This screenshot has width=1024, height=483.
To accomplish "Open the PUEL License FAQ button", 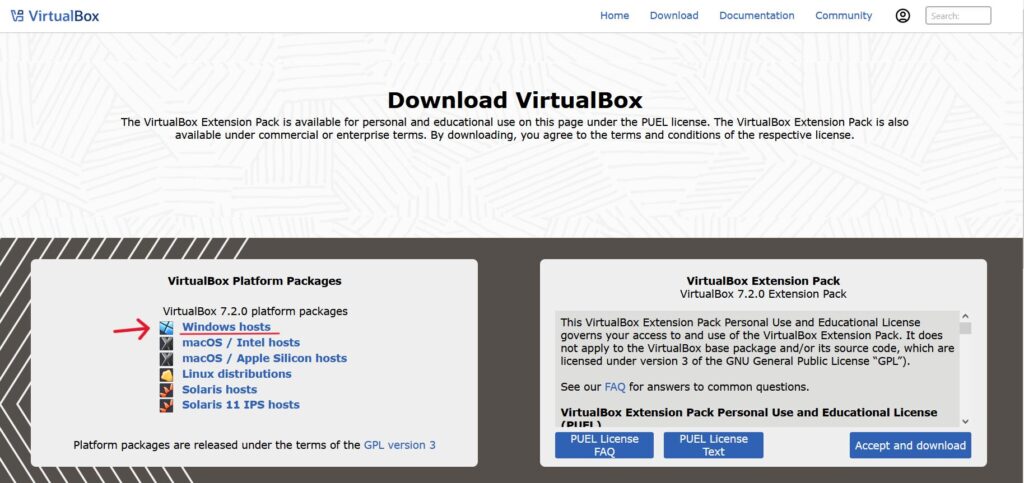I will pos(604,445).
